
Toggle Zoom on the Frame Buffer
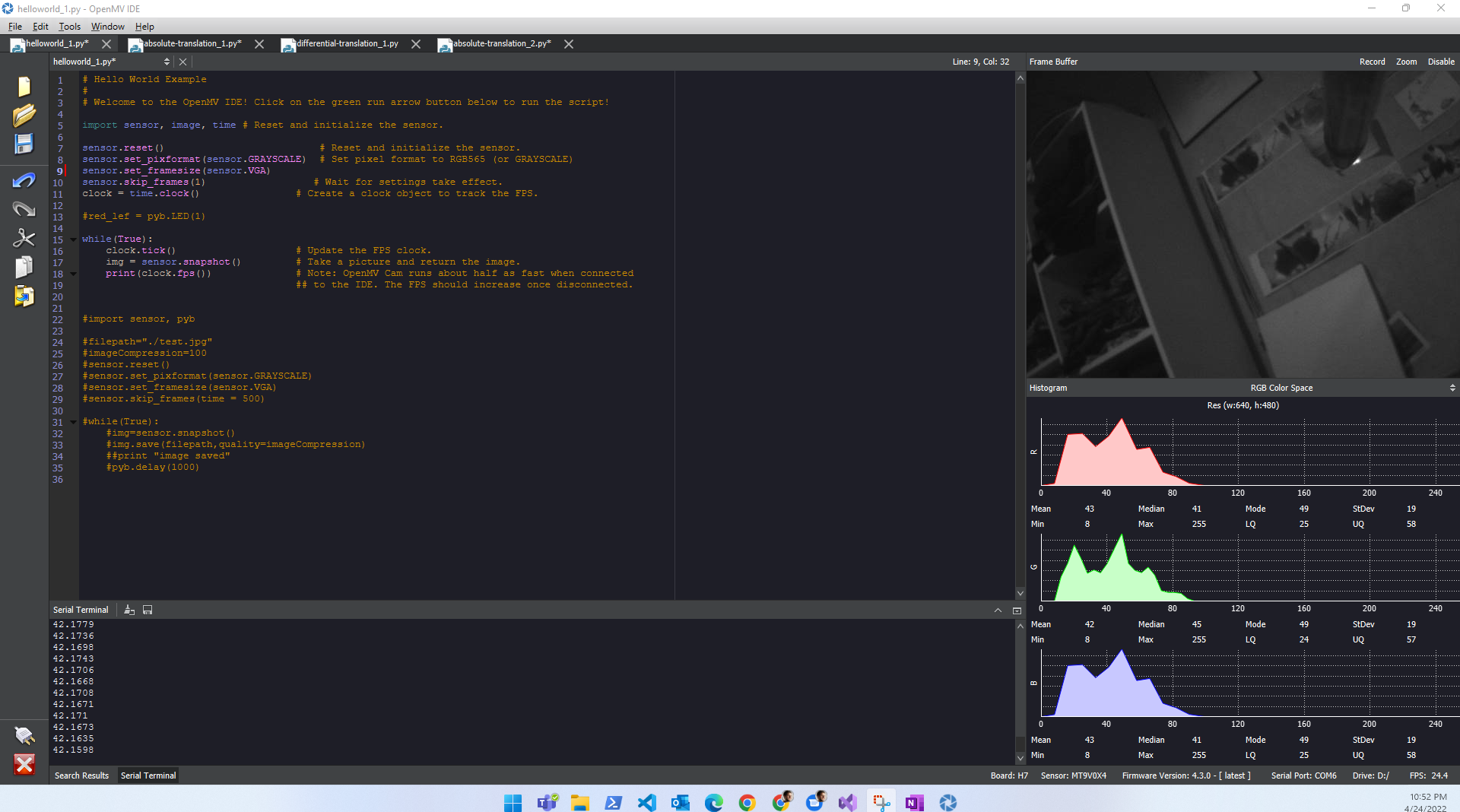[1406, 62]
